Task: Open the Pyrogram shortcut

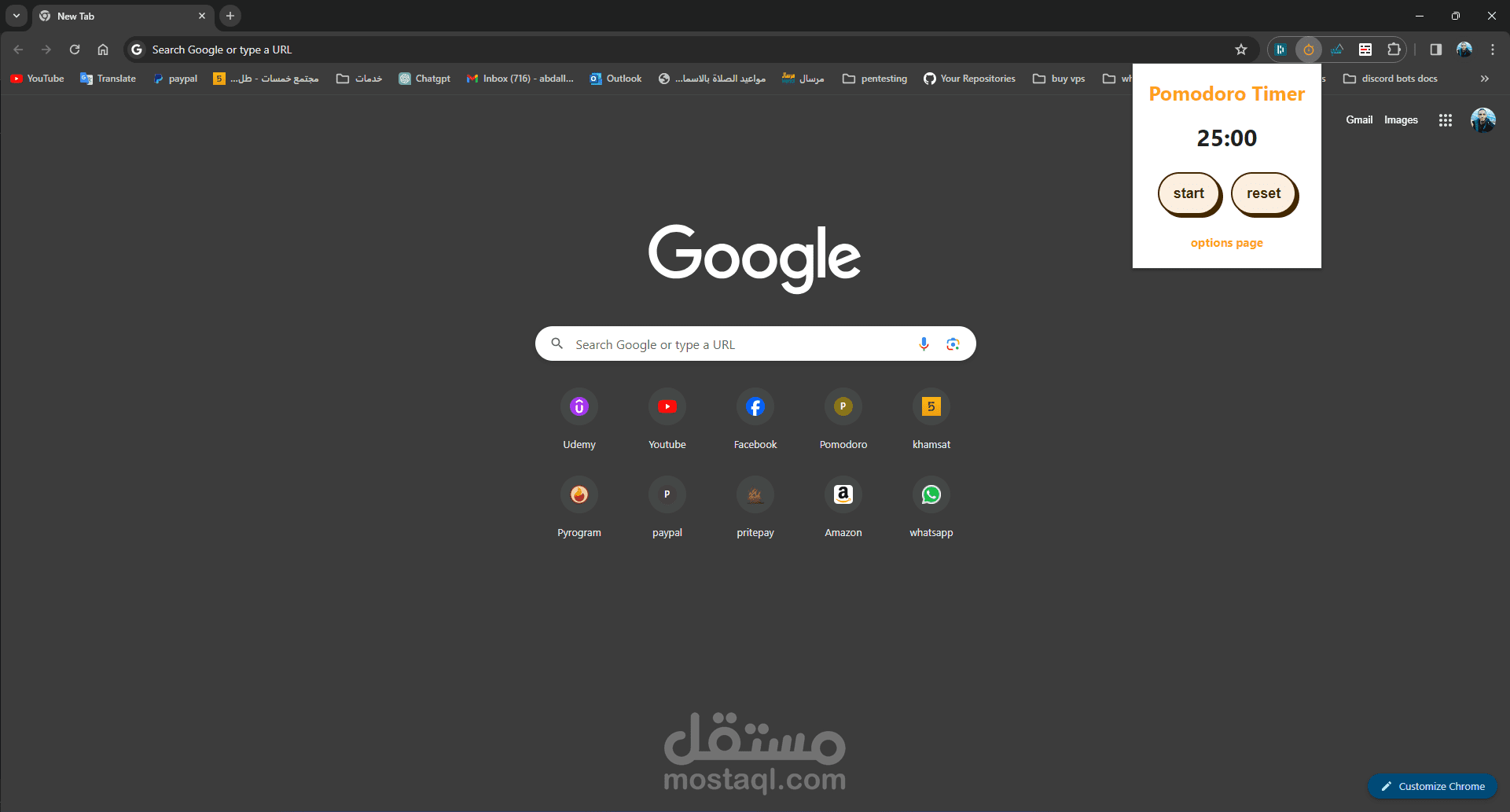Action: tap(579, 494)
